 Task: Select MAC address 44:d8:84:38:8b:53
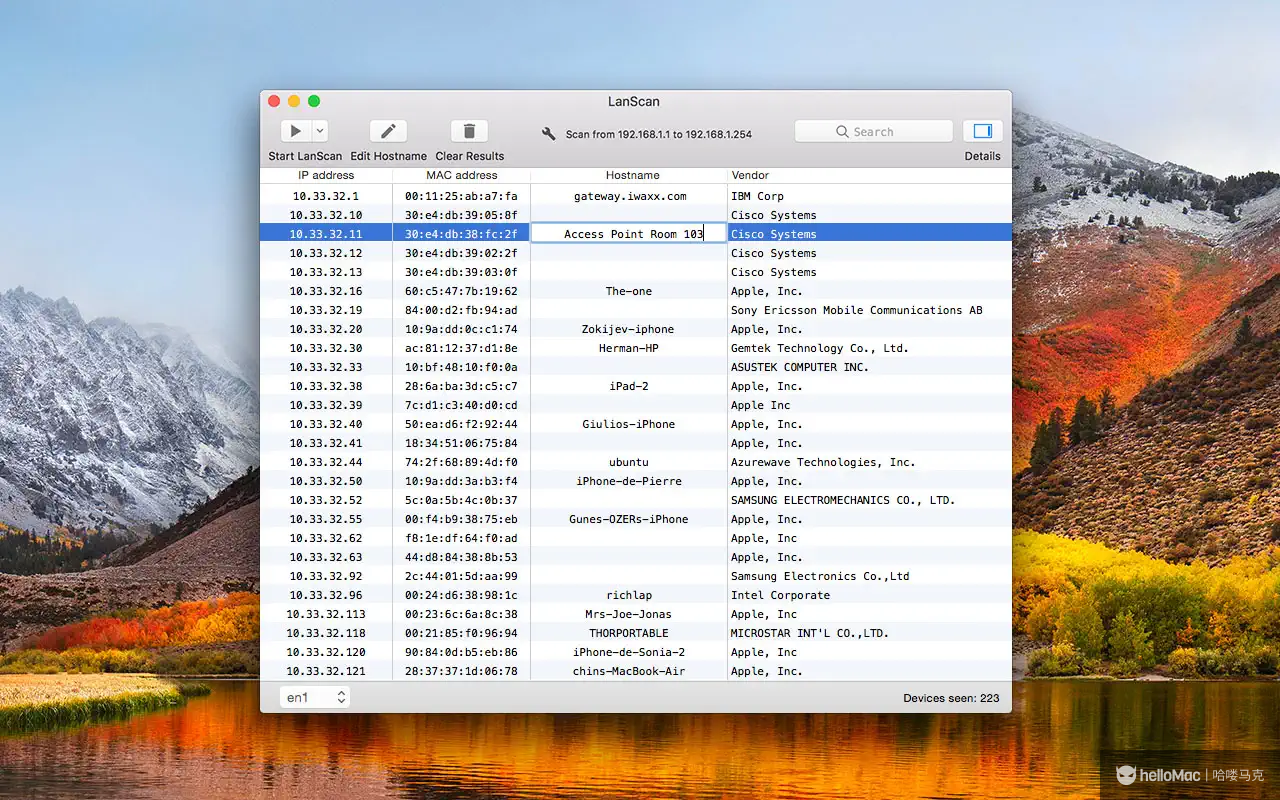[x=461, y=557]
